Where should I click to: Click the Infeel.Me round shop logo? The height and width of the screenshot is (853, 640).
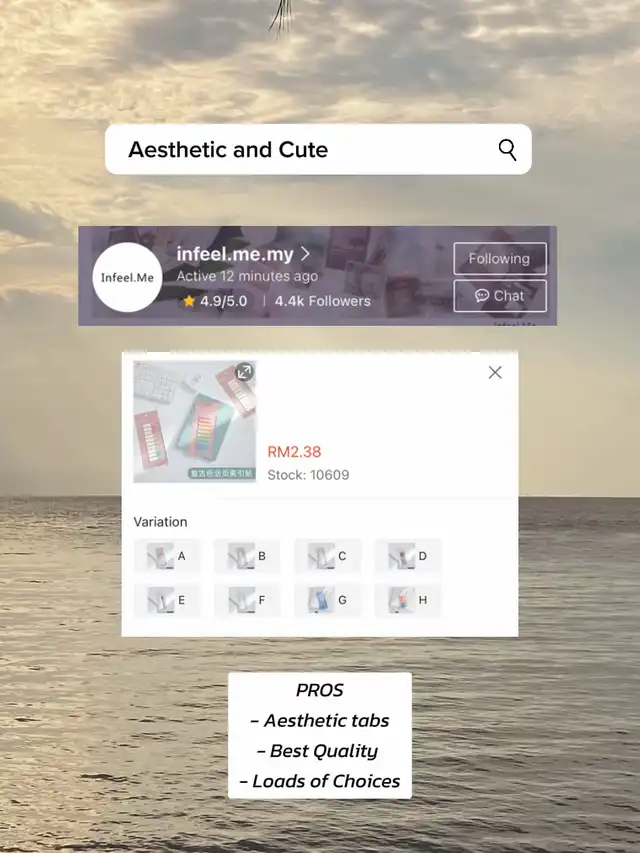127,277
